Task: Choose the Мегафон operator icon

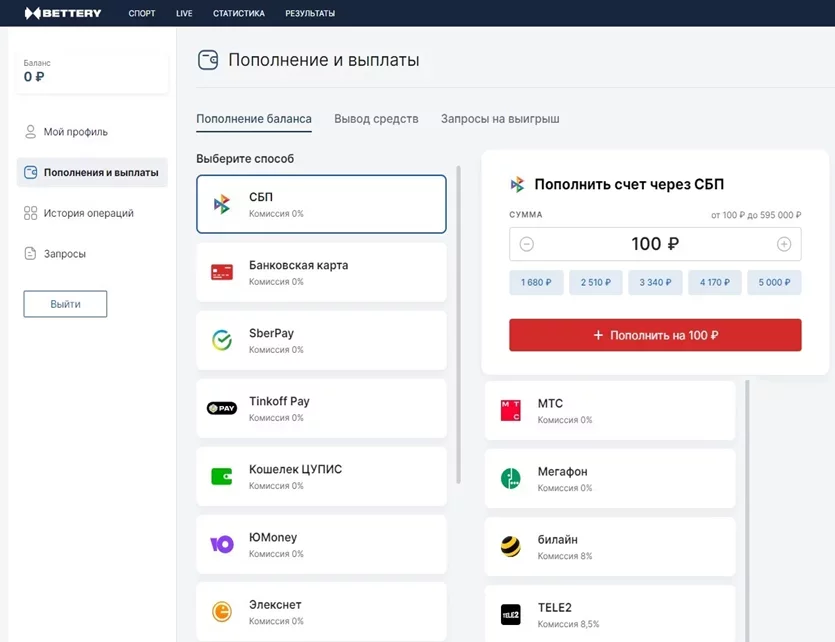Action: (510, 478)
